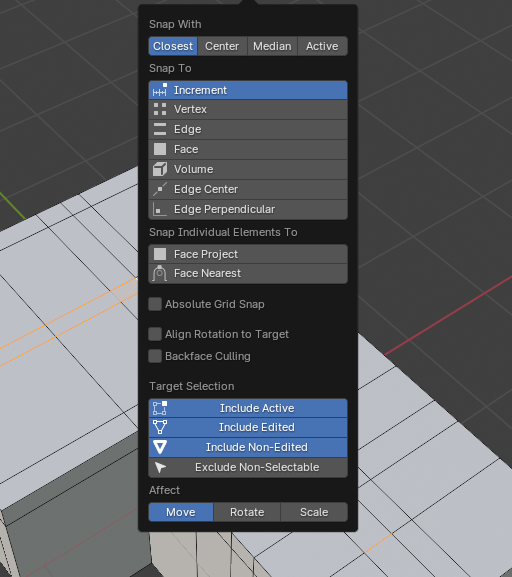Choose Edge Center in Snap To list

pos(248,189)
